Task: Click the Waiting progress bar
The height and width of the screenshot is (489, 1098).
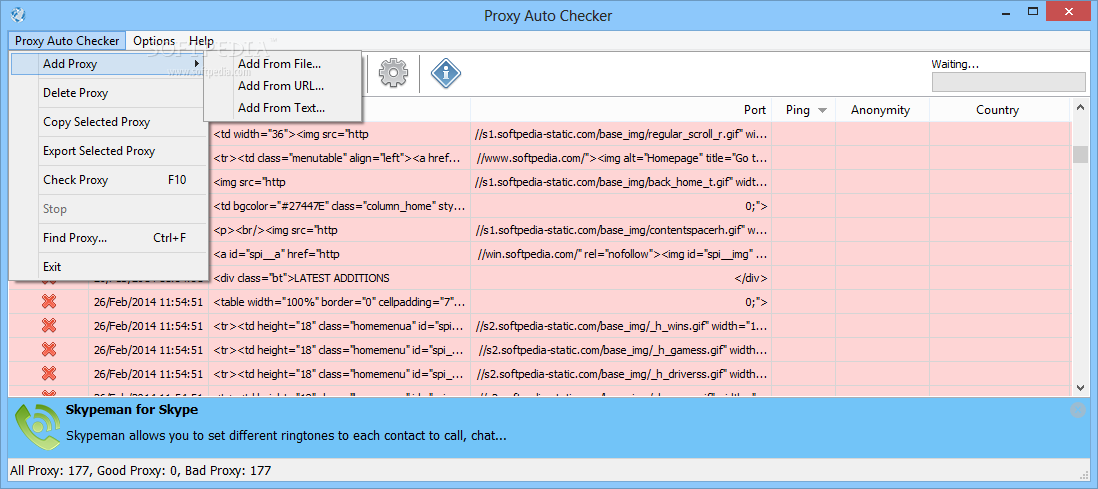Action: (x=1008, y=82)
